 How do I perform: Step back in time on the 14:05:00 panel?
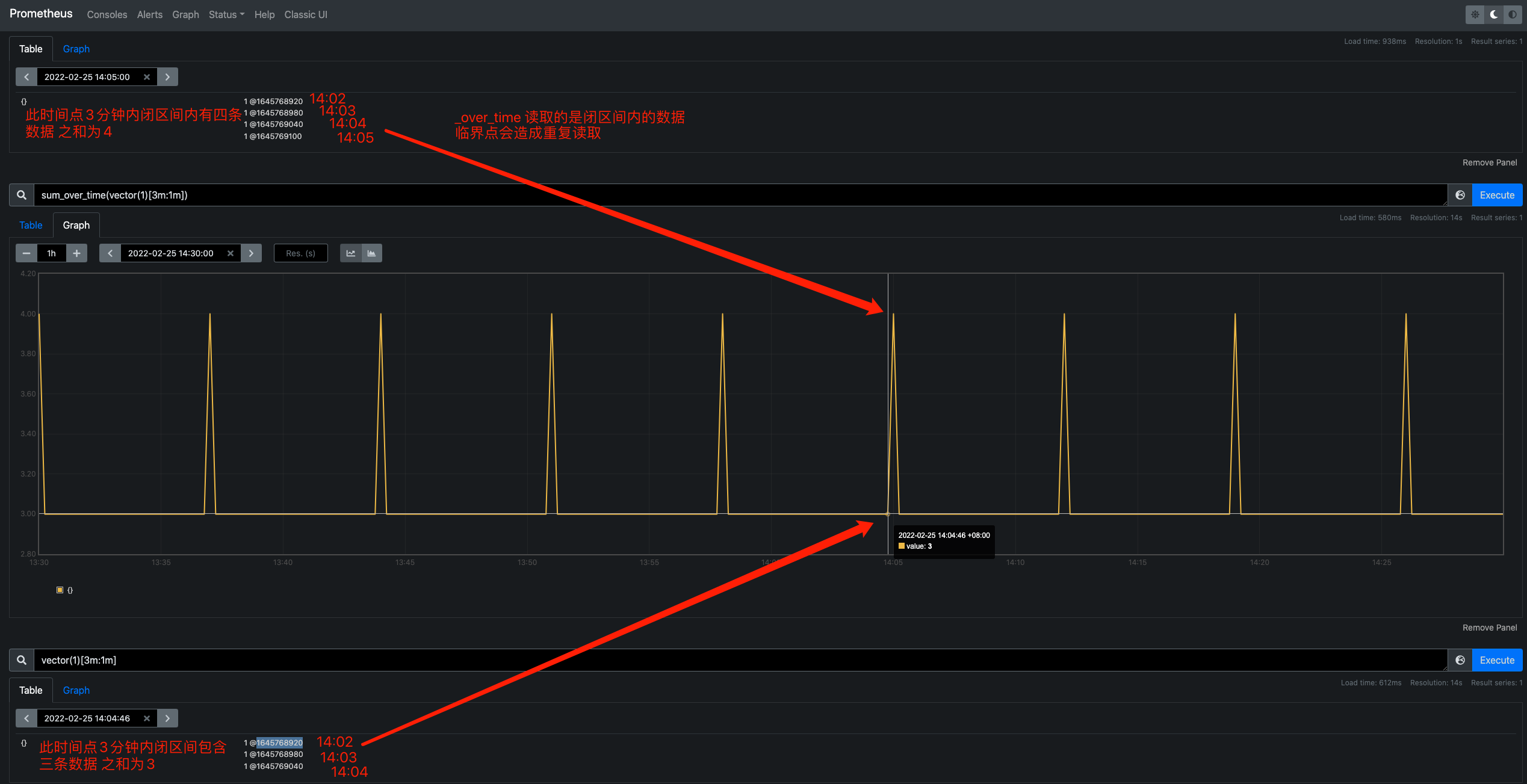(26, 76)
